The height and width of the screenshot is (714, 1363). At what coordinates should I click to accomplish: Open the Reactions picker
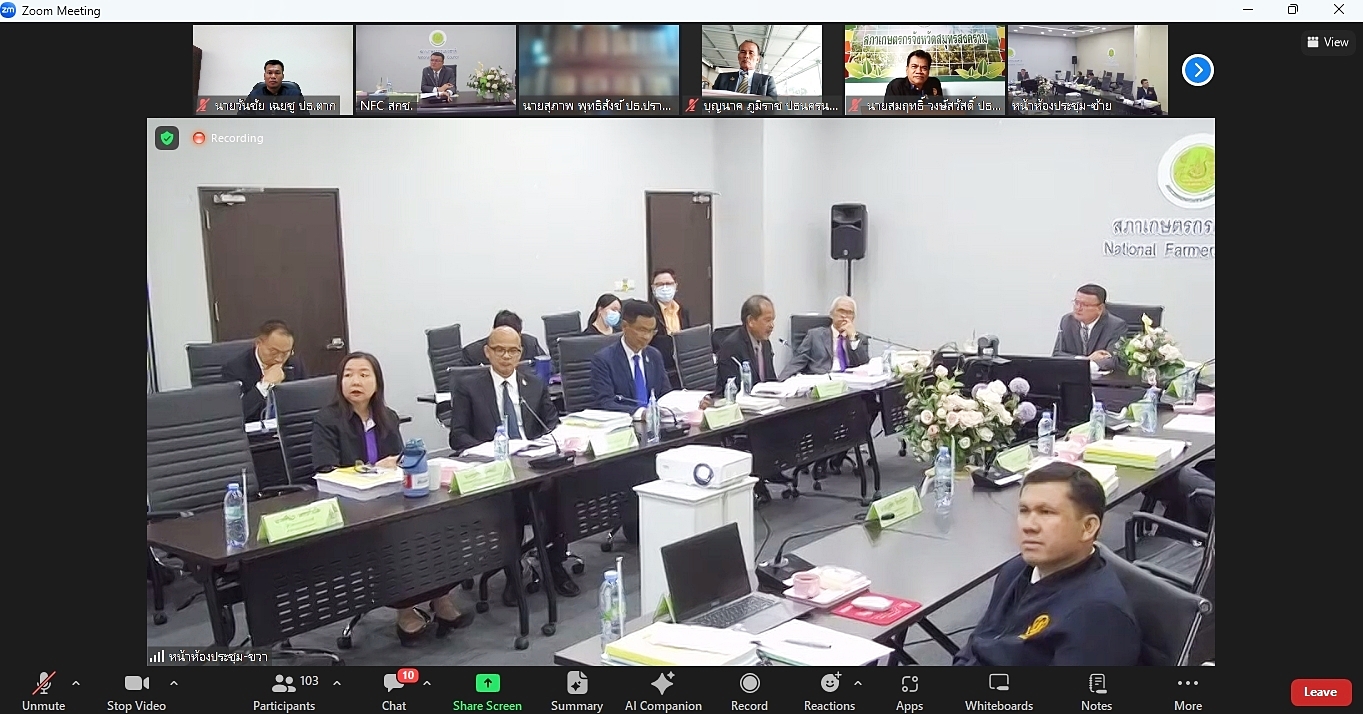click(x=829, y=691)
